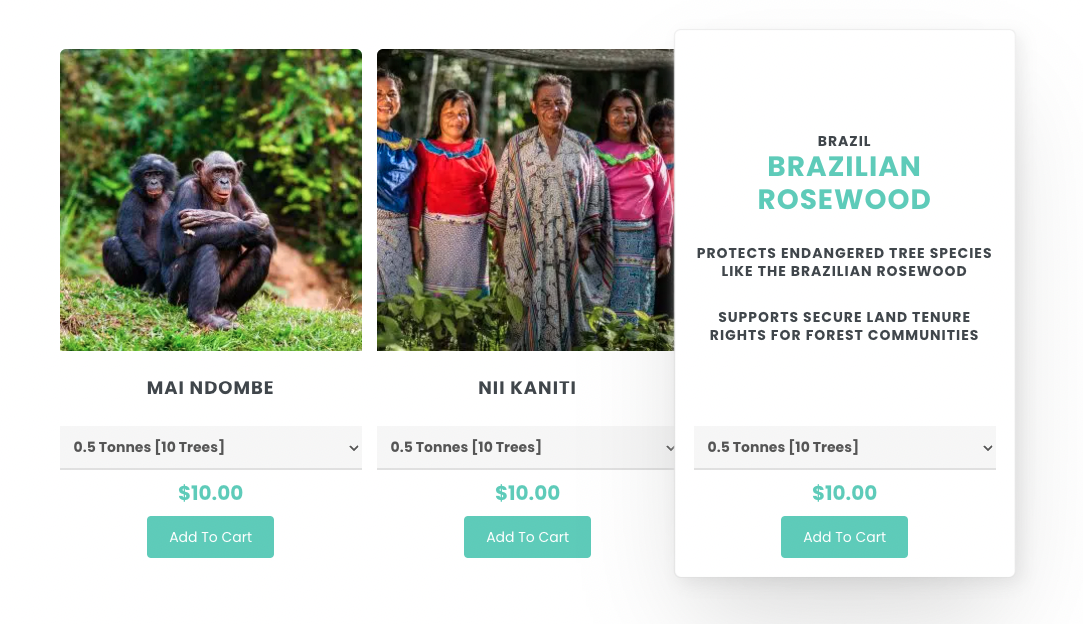Click the endangered tree species description
This screenshot has width=1083, height=624.
pos(844,262)
